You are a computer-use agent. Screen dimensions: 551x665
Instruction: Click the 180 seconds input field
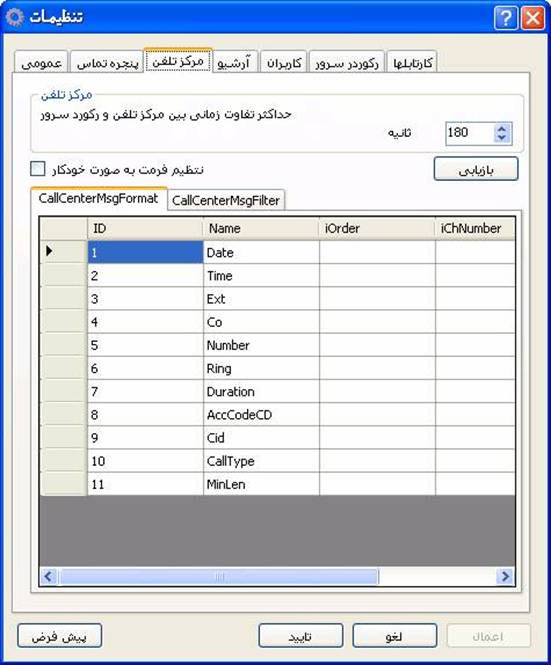tap(470, 133)
